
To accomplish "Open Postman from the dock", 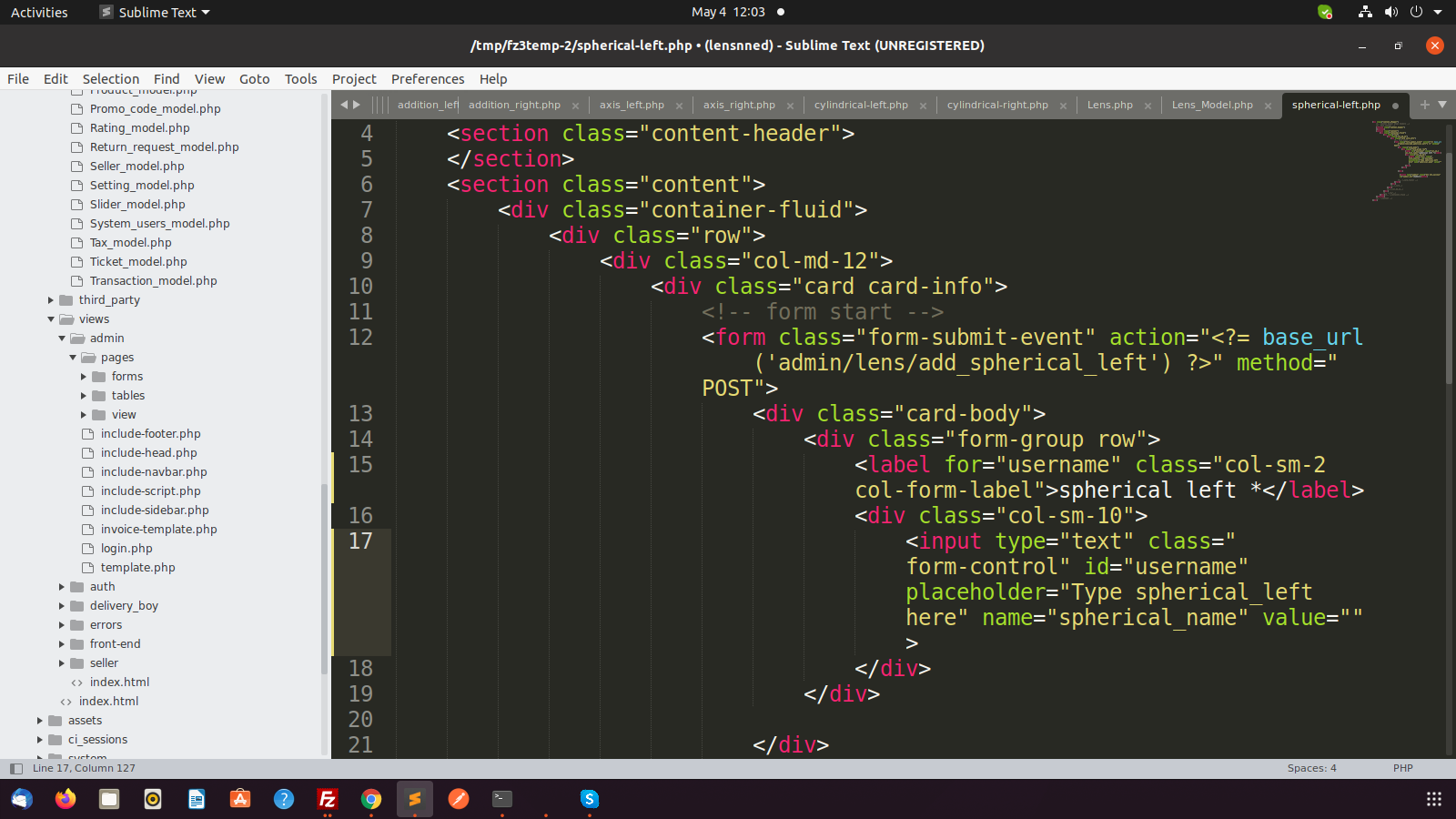I will [x=459, y=799].
